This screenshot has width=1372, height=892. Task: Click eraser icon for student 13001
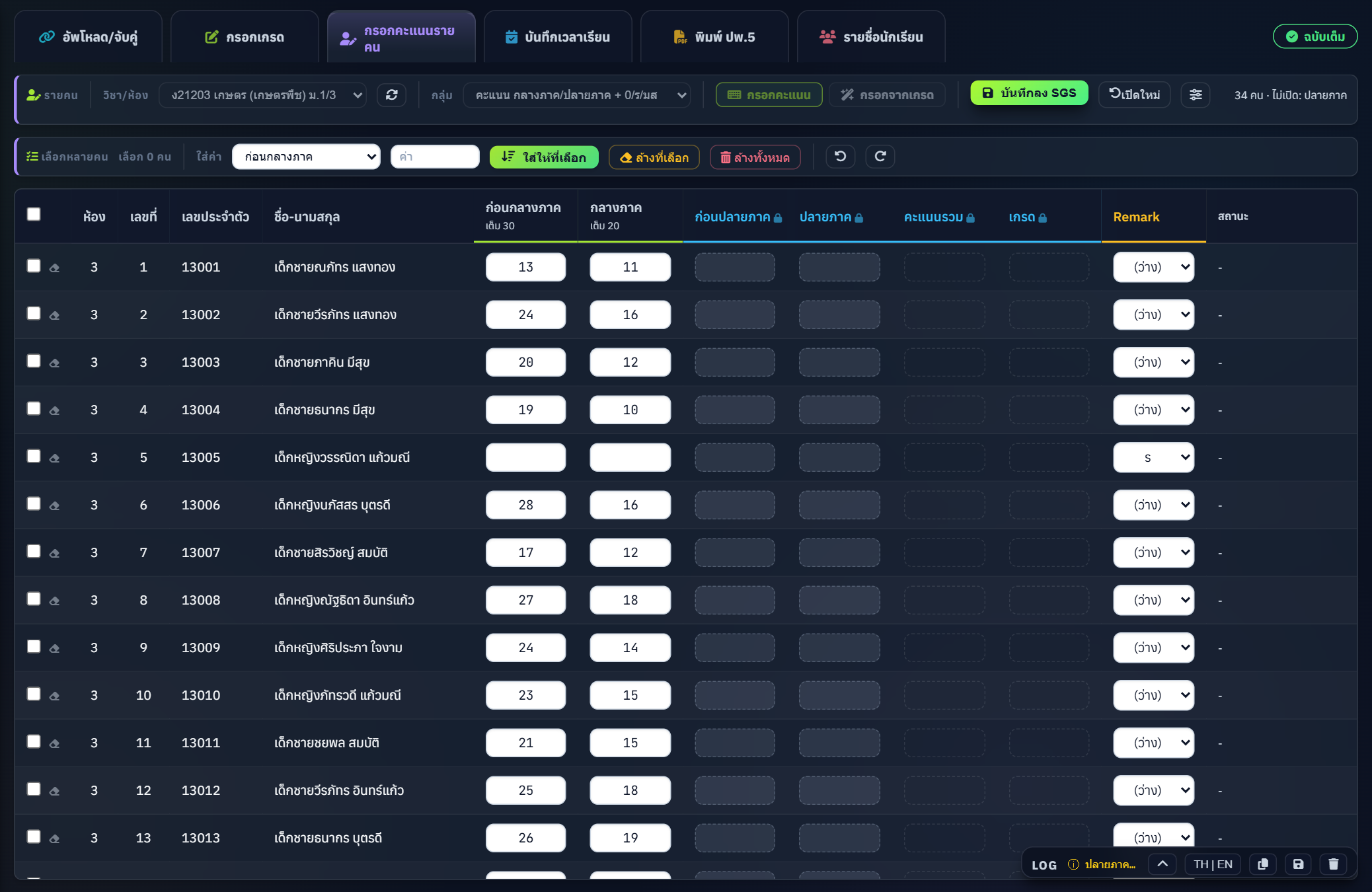(54, 268)
